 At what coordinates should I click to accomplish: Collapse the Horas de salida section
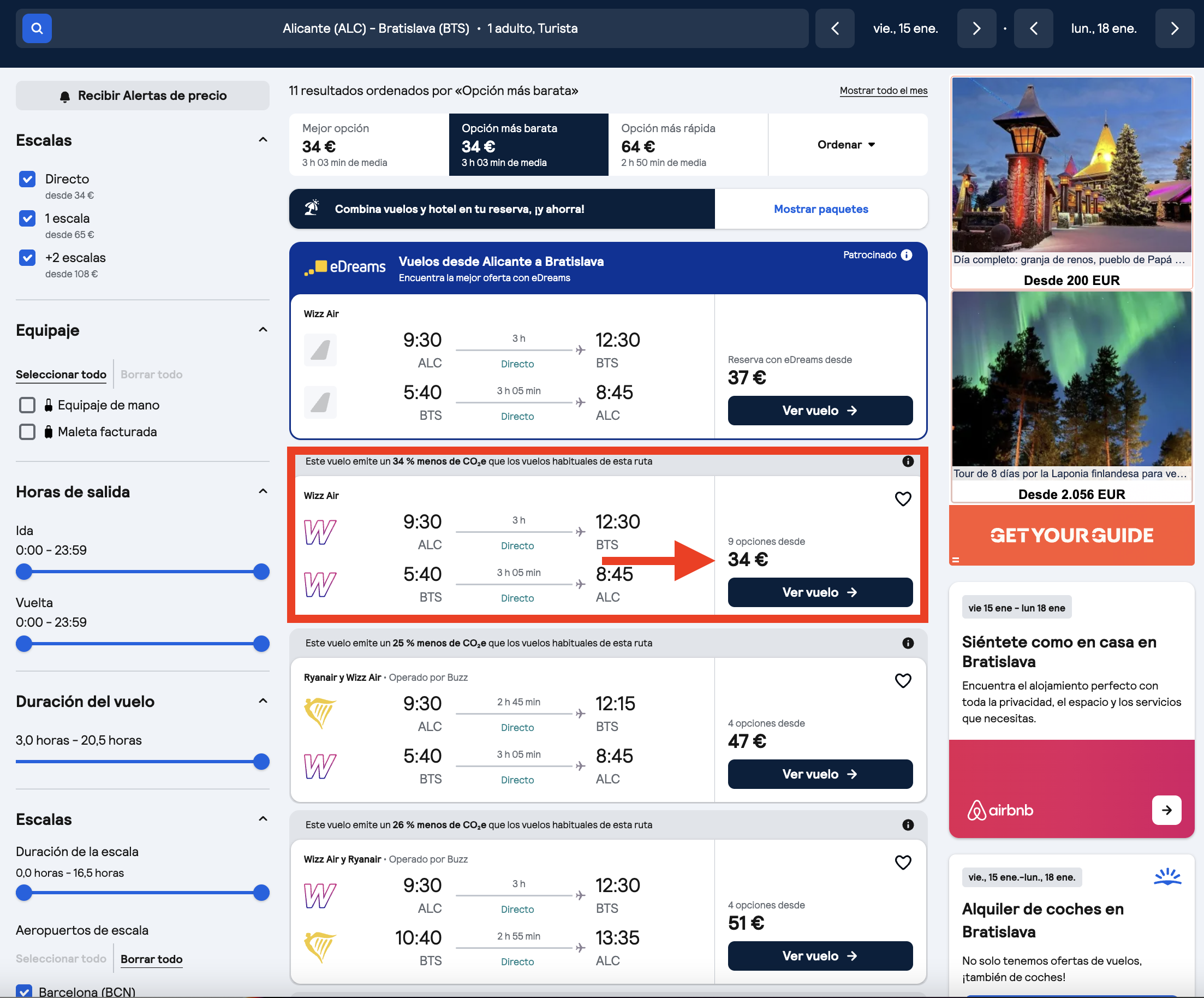tap(263, 491)
